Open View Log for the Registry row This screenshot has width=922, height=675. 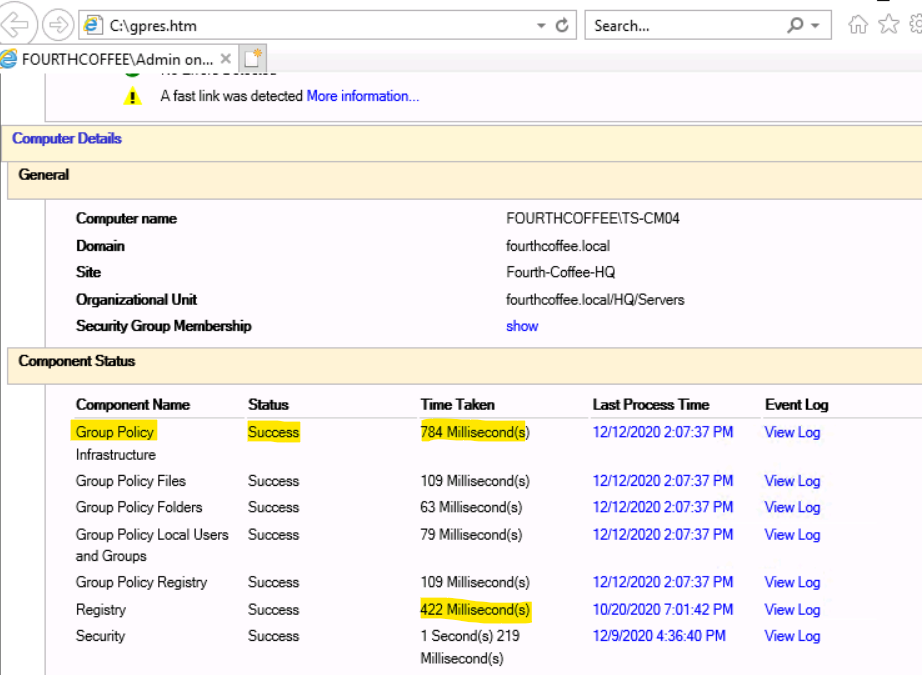coord(792,610)
